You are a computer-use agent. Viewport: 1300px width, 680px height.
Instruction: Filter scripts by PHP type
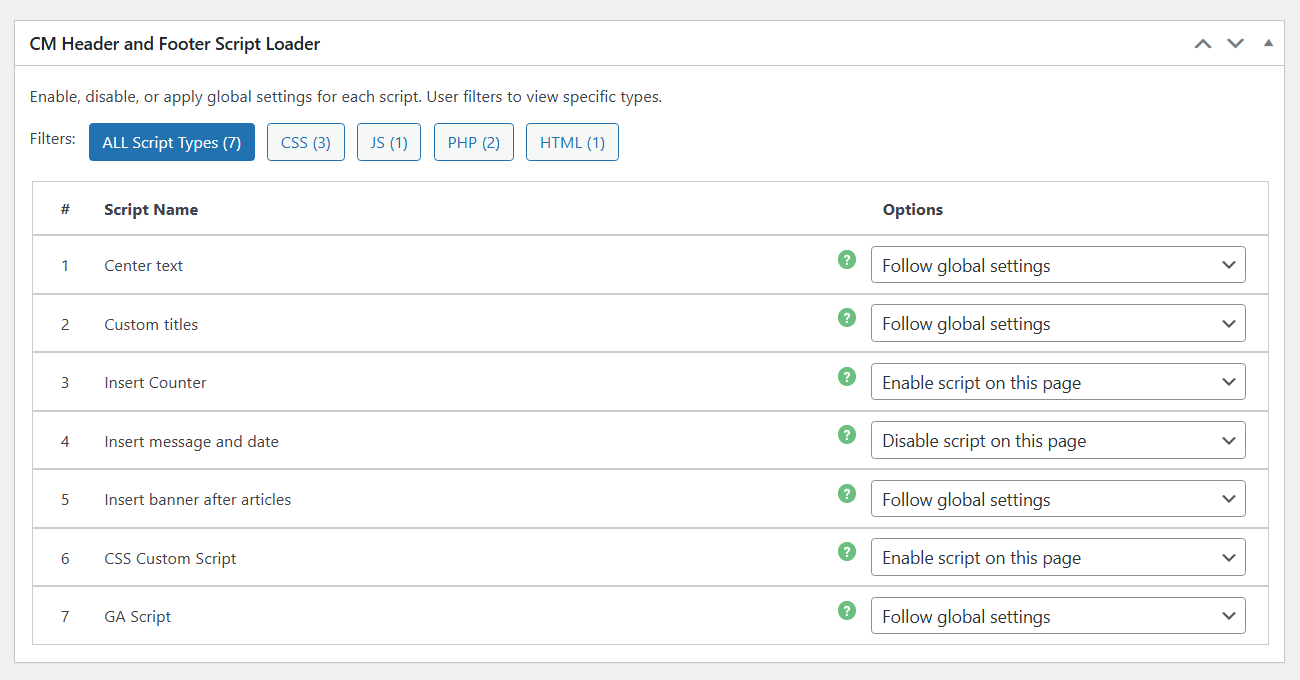(x=474, y=142)
